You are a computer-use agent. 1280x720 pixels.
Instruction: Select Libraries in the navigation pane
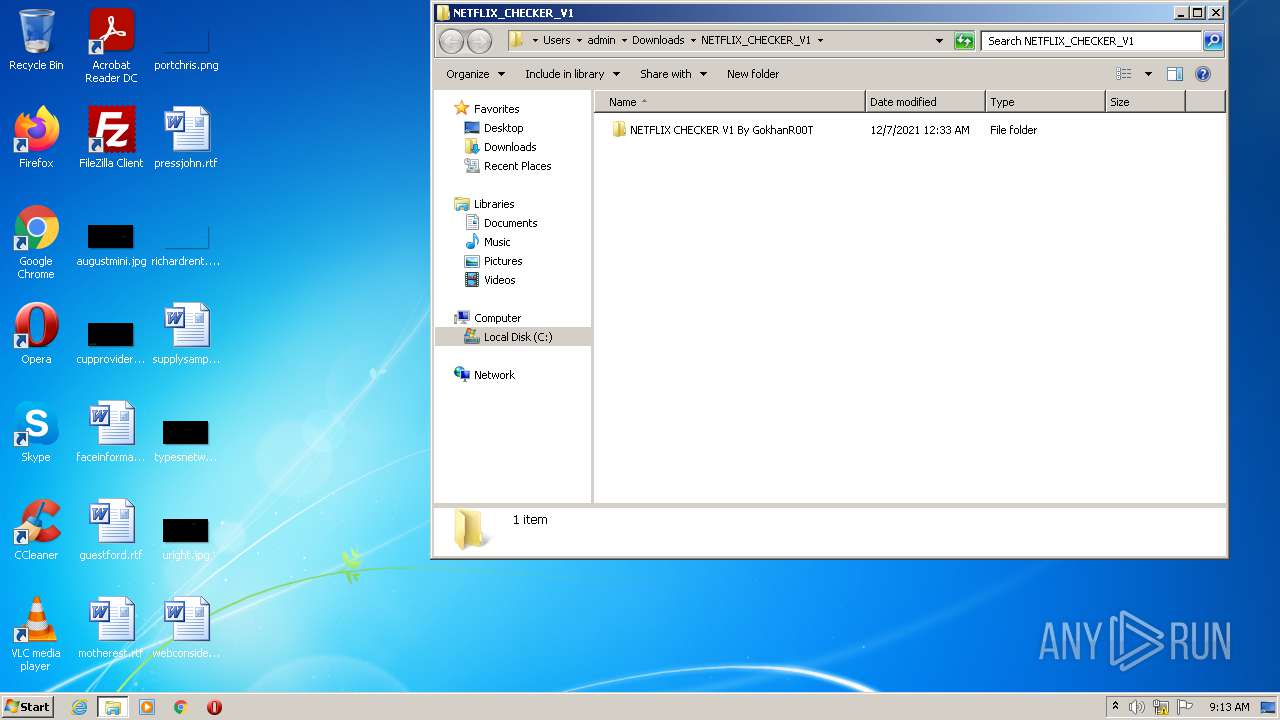pos(494,204)
